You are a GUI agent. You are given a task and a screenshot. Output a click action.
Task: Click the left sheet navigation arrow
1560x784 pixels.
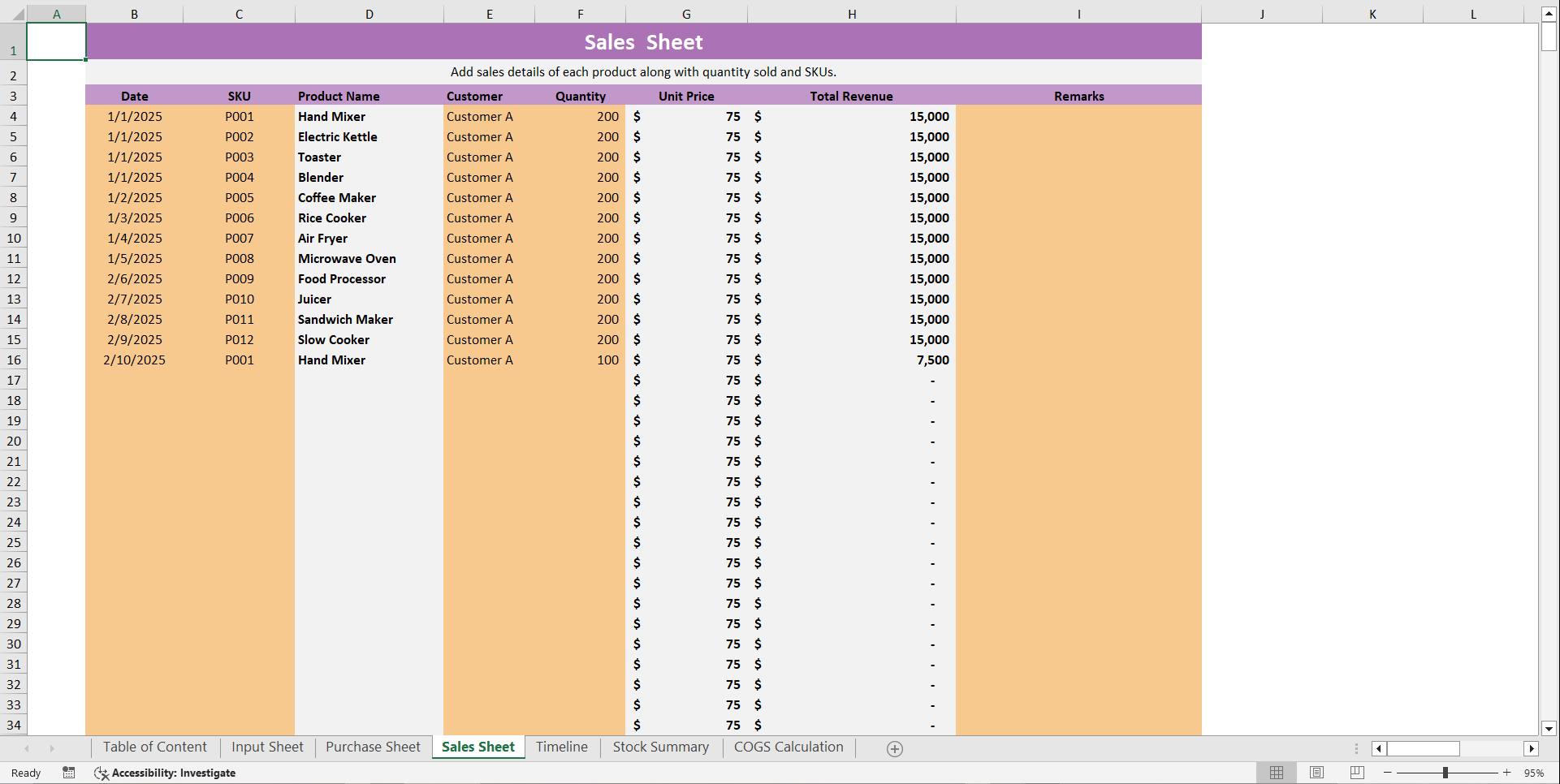click(28, 748)
